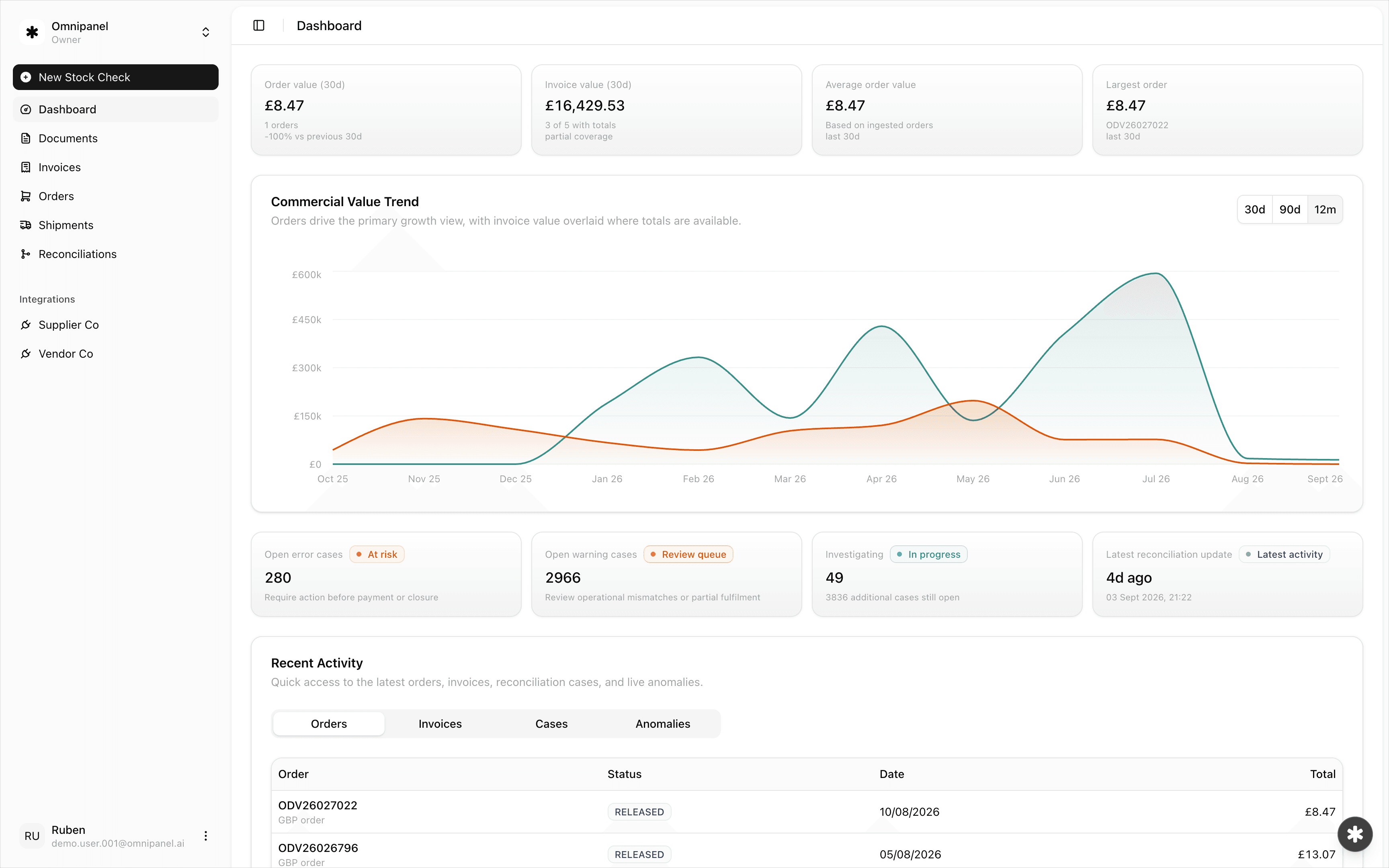Click the Vendor Co plug icon
The image size is (1389, 868).
(26, 354)
